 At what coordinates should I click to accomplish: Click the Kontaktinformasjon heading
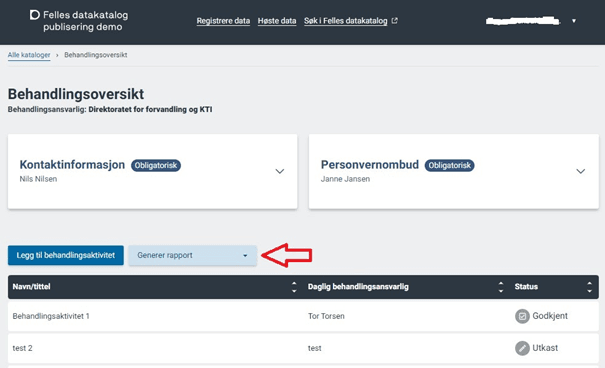[72, 165]
